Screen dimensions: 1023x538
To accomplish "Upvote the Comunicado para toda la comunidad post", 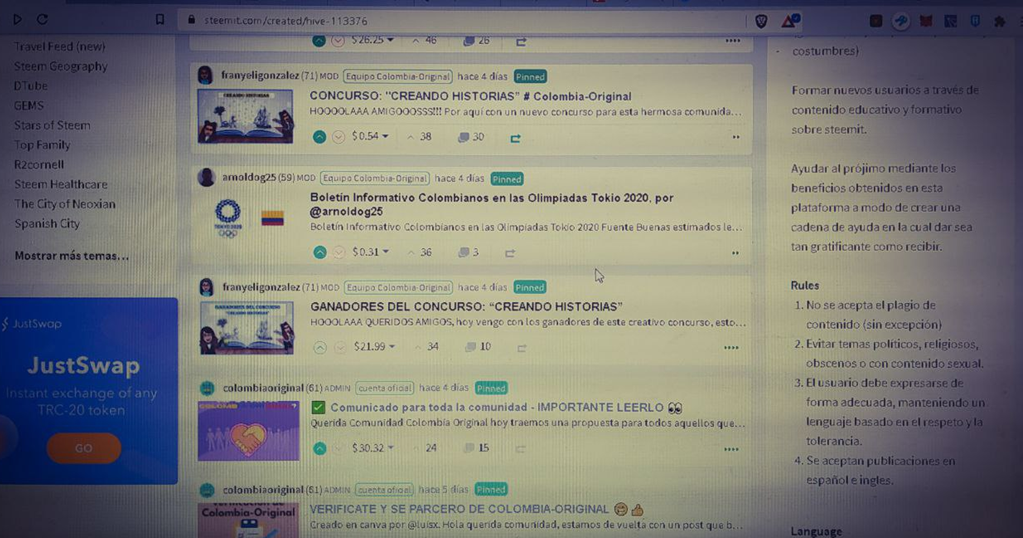I will coord(320,448).
